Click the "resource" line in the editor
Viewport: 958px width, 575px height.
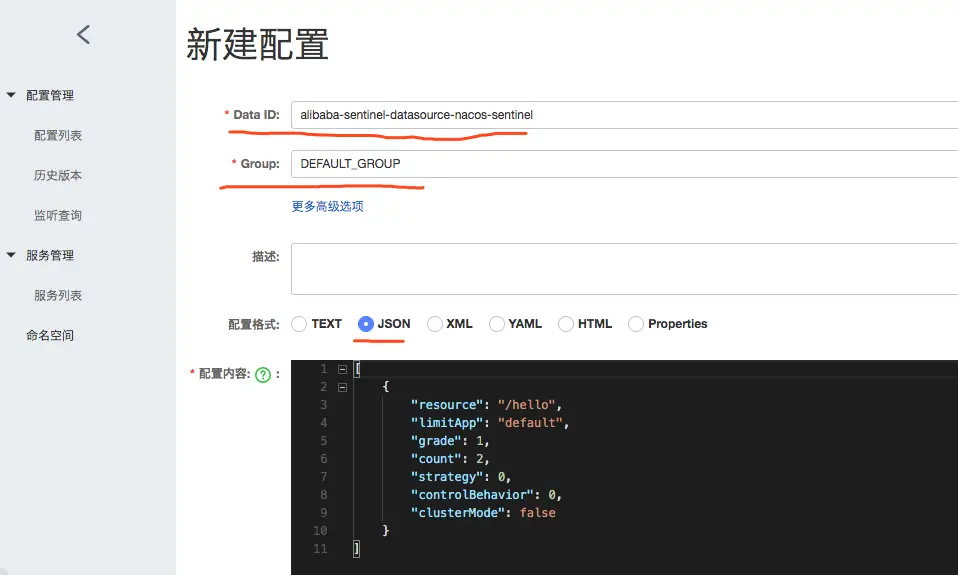(x=486, y=405)
